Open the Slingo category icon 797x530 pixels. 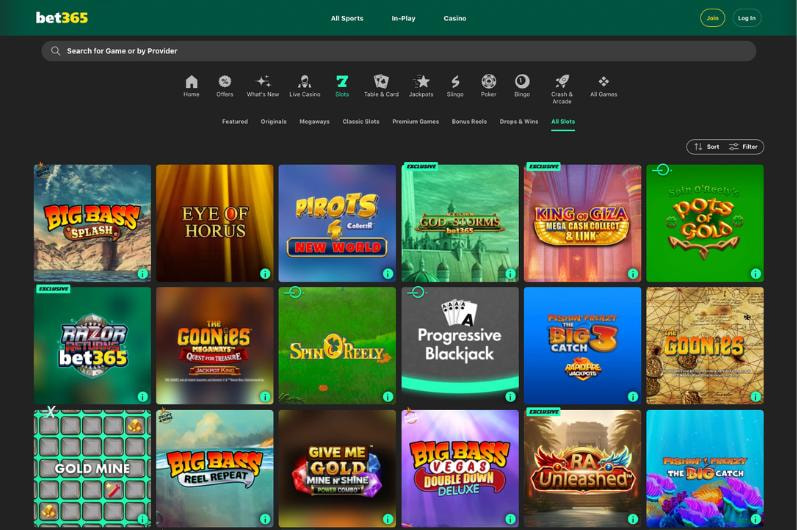point(455,85)
